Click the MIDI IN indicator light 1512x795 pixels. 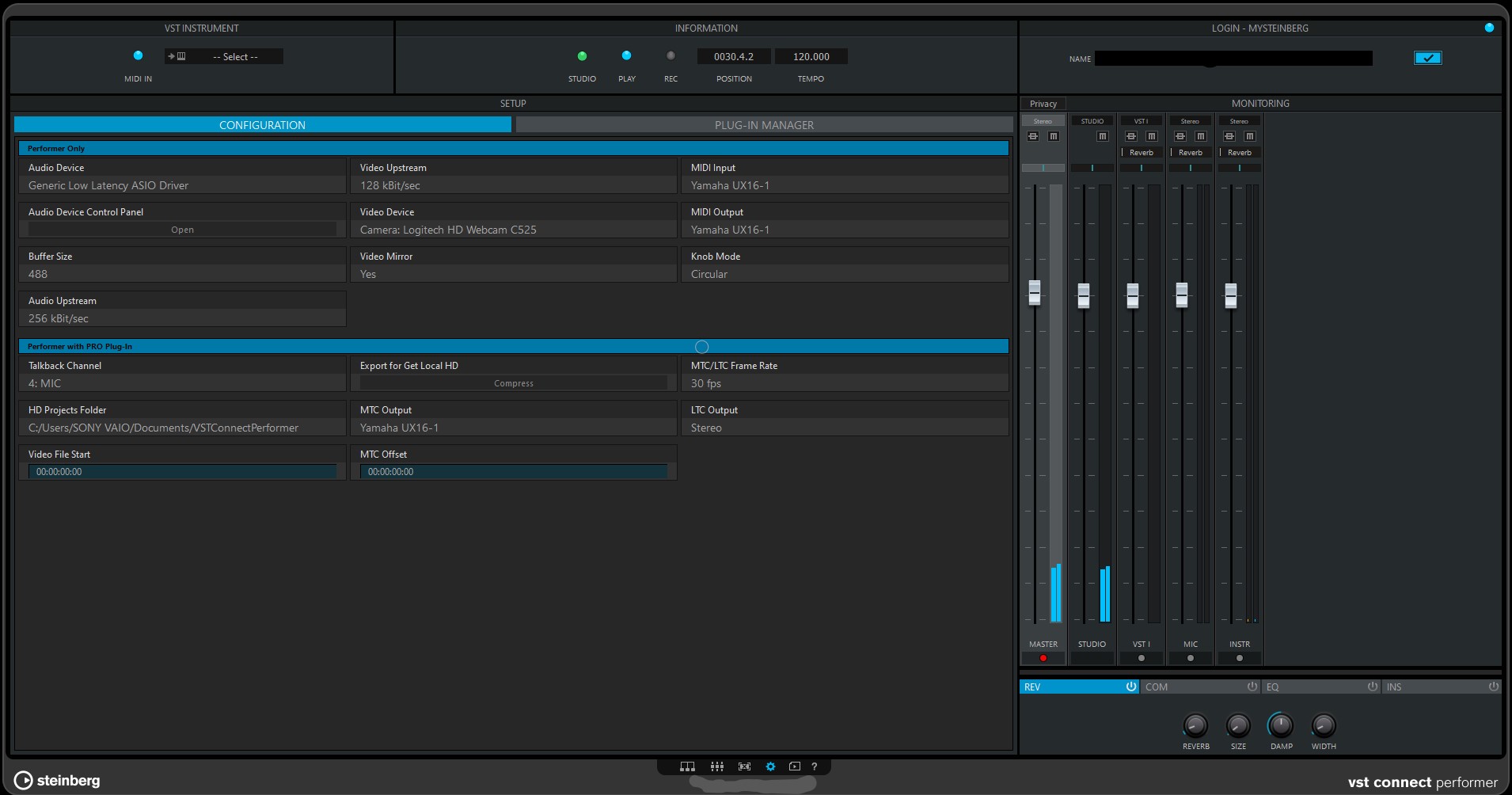click(x=138, y=55)
